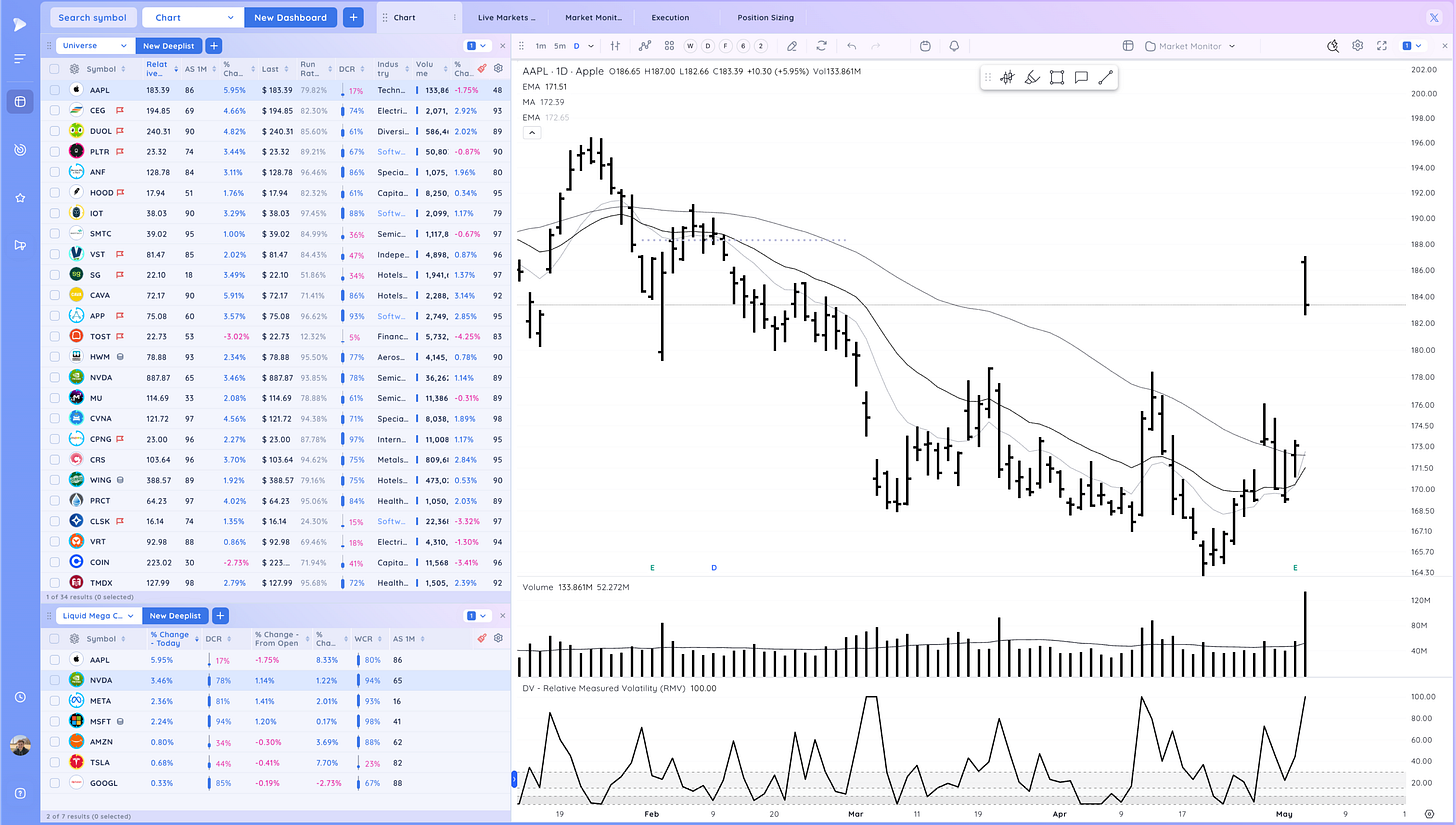Select the comment annotation tool
Image resolution: width=1456 pixels, height=825 pixels.
tap(1081, 77)
